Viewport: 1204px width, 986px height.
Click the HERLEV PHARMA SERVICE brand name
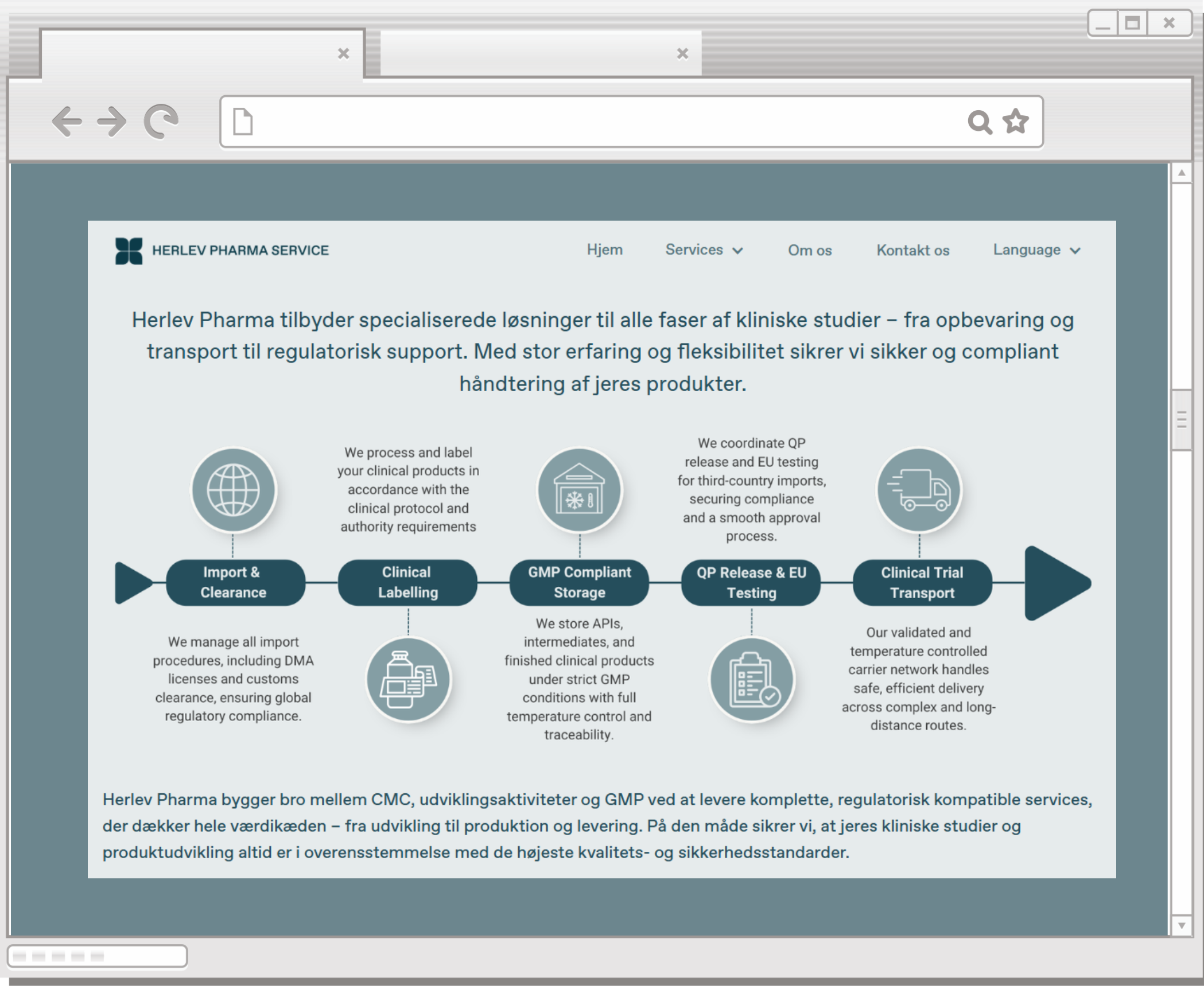[240, 251]
